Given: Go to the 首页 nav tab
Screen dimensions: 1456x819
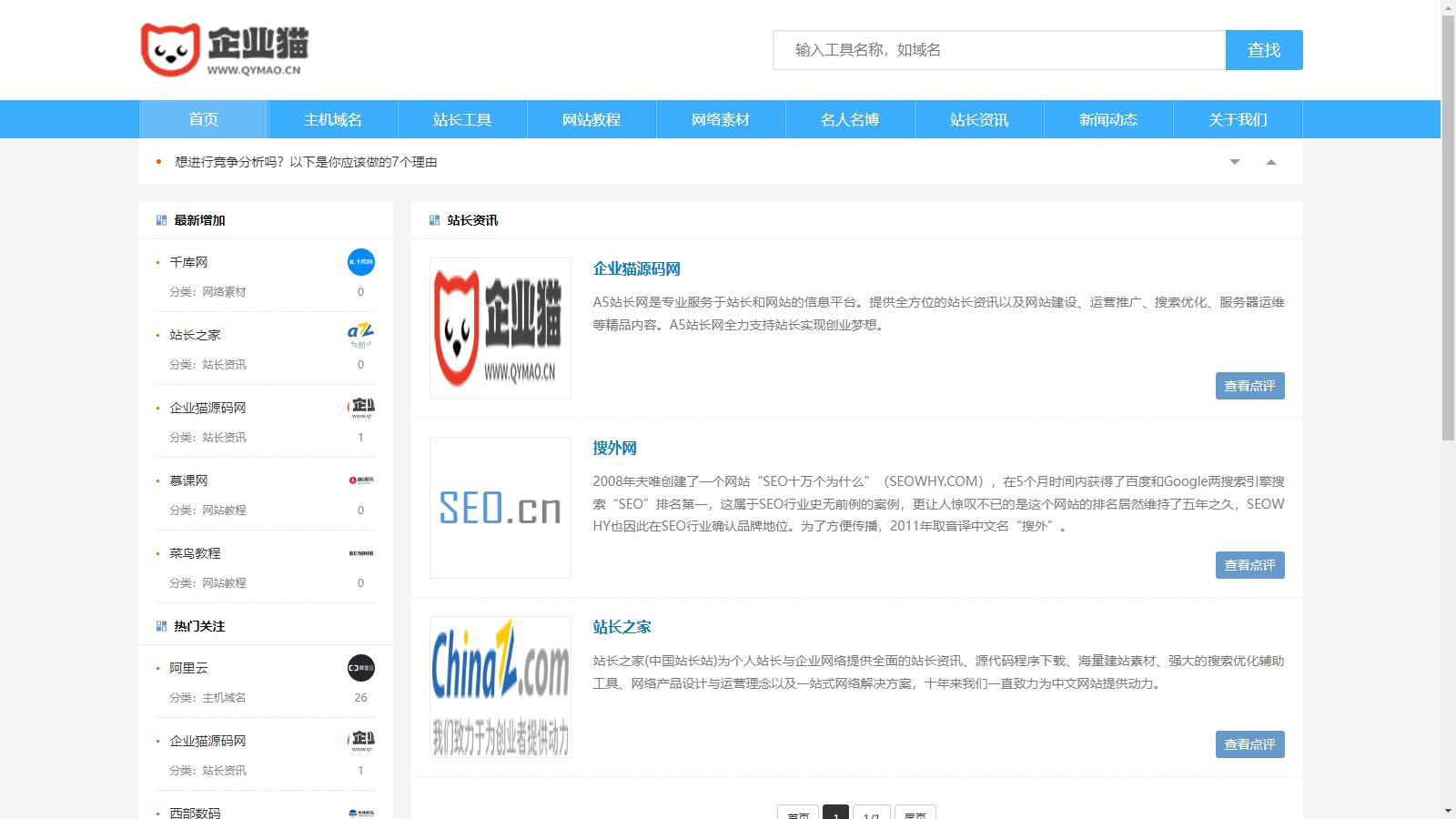Looking at the screenshot, I should coord(204,119).
